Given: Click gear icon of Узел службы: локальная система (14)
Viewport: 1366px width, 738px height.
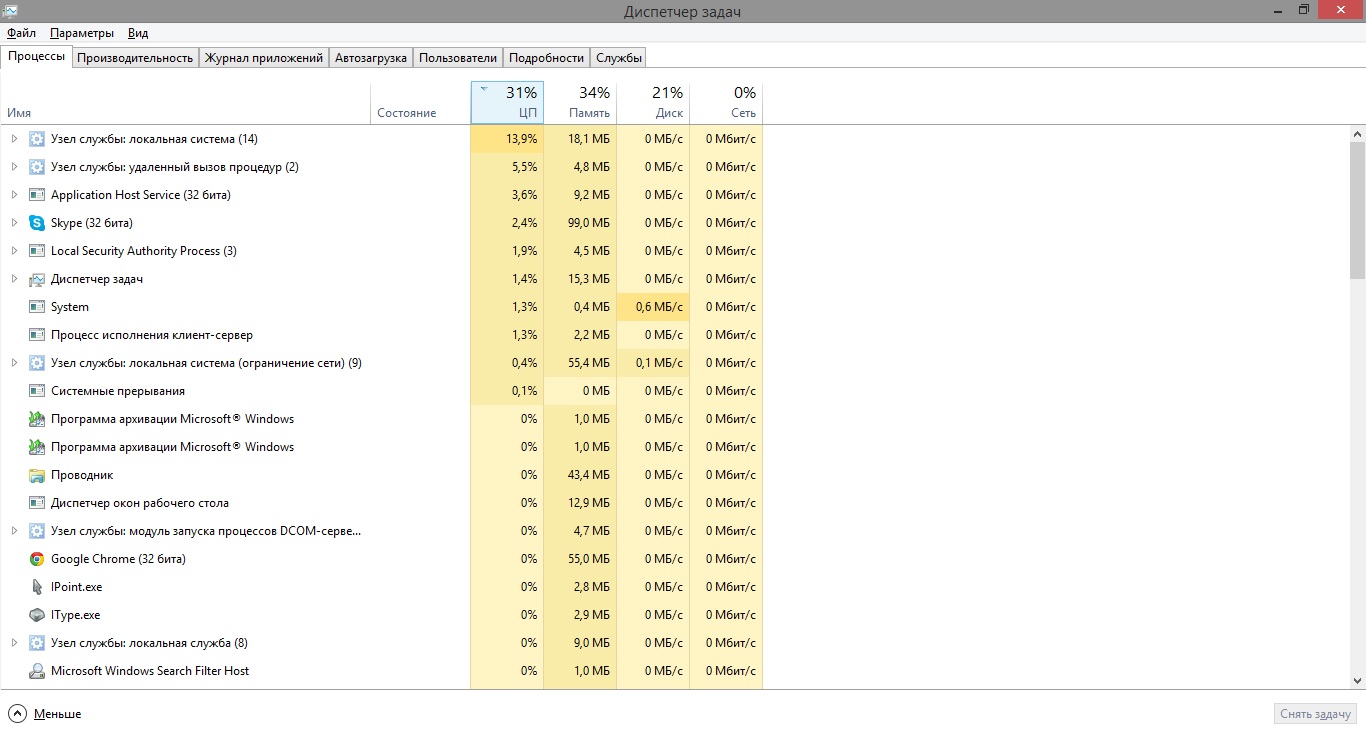Looking at the screenshot, I should click(37, 139).
